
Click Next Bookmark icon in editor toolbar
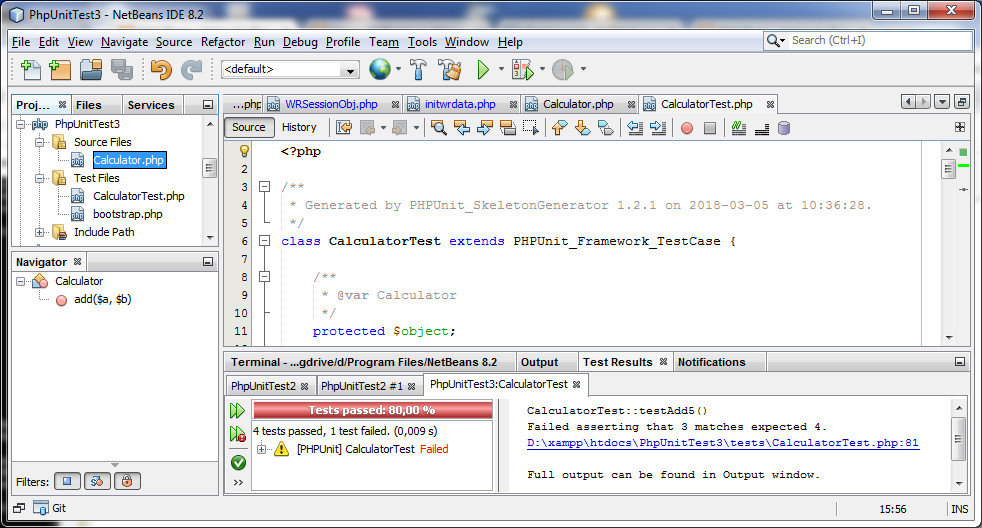coord(582,128)
